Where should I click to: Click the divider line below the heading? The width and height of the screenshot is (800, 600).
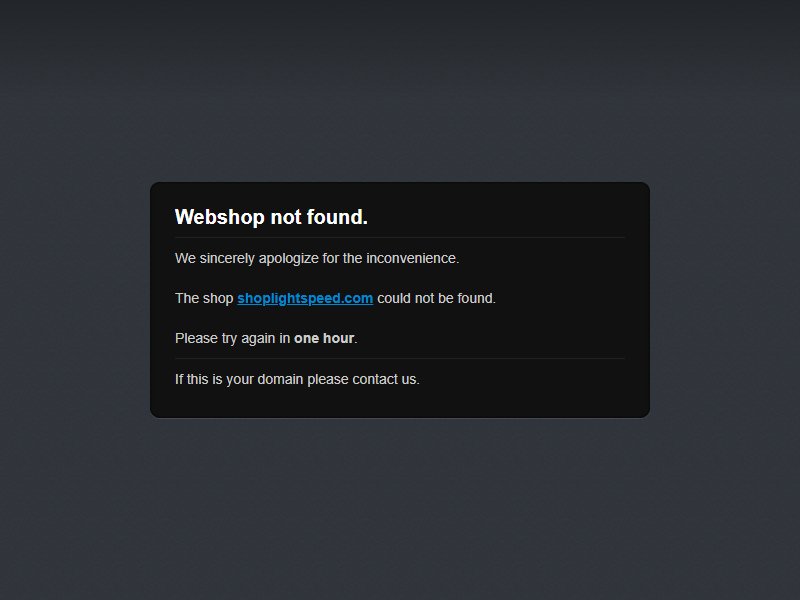pos(399,238)
